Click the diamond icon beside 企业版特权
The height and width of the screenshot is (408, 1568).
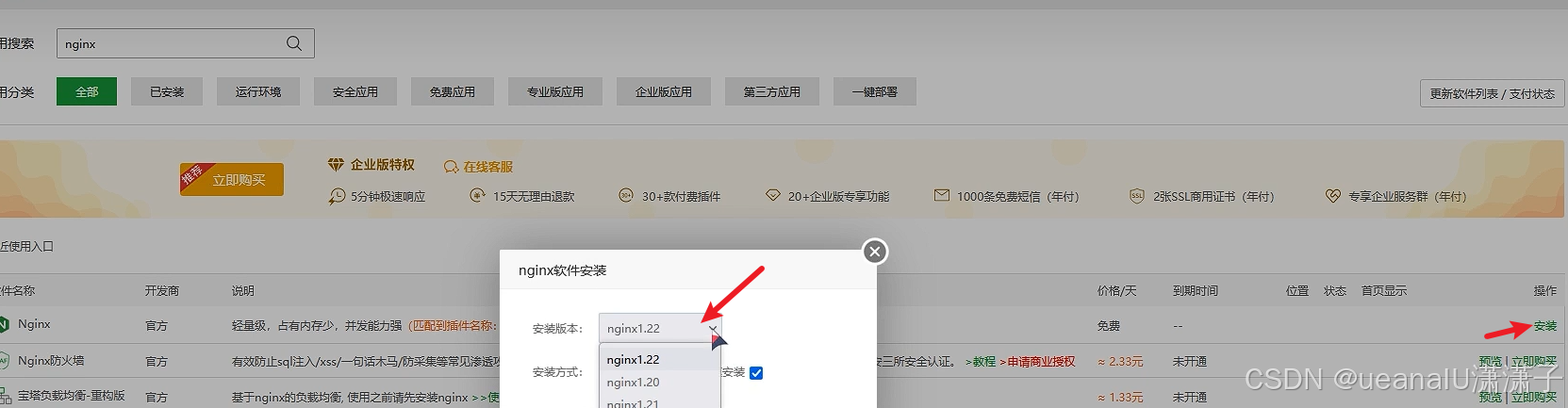pyautogui.click(x=336, y=165)
